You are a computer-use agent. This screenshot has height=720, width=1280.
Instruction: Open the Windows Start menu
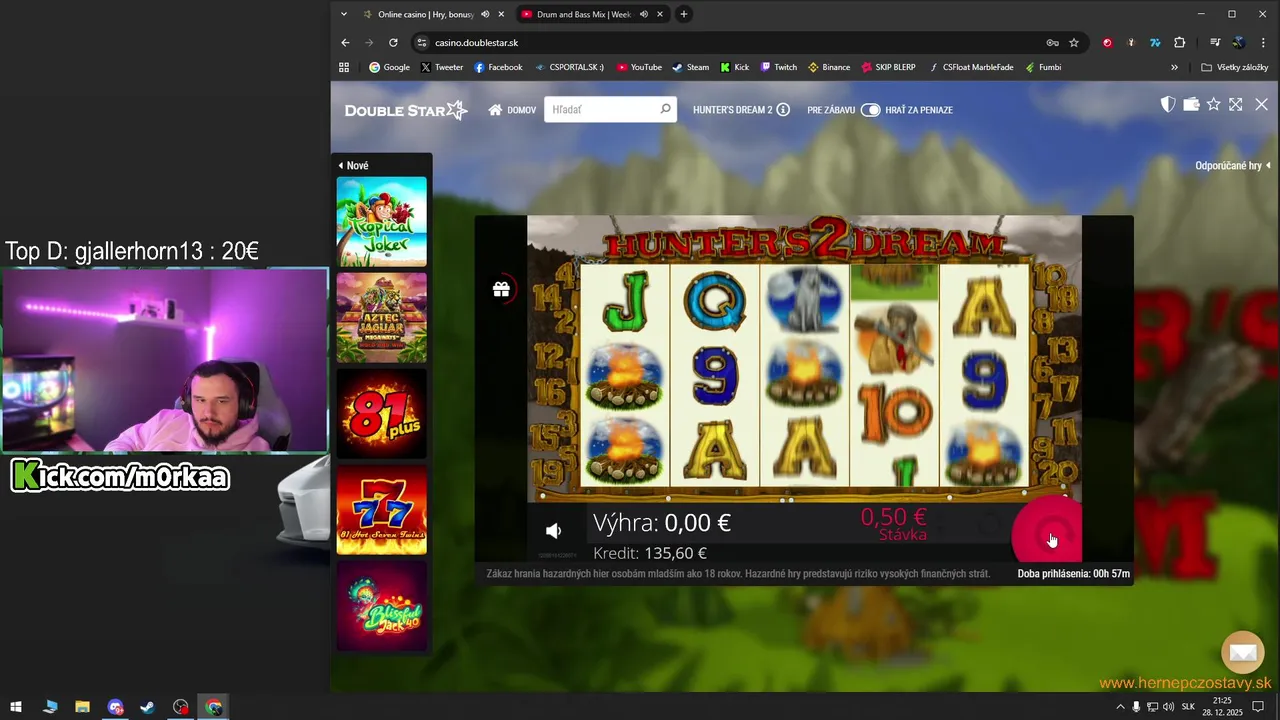[16, 707]
